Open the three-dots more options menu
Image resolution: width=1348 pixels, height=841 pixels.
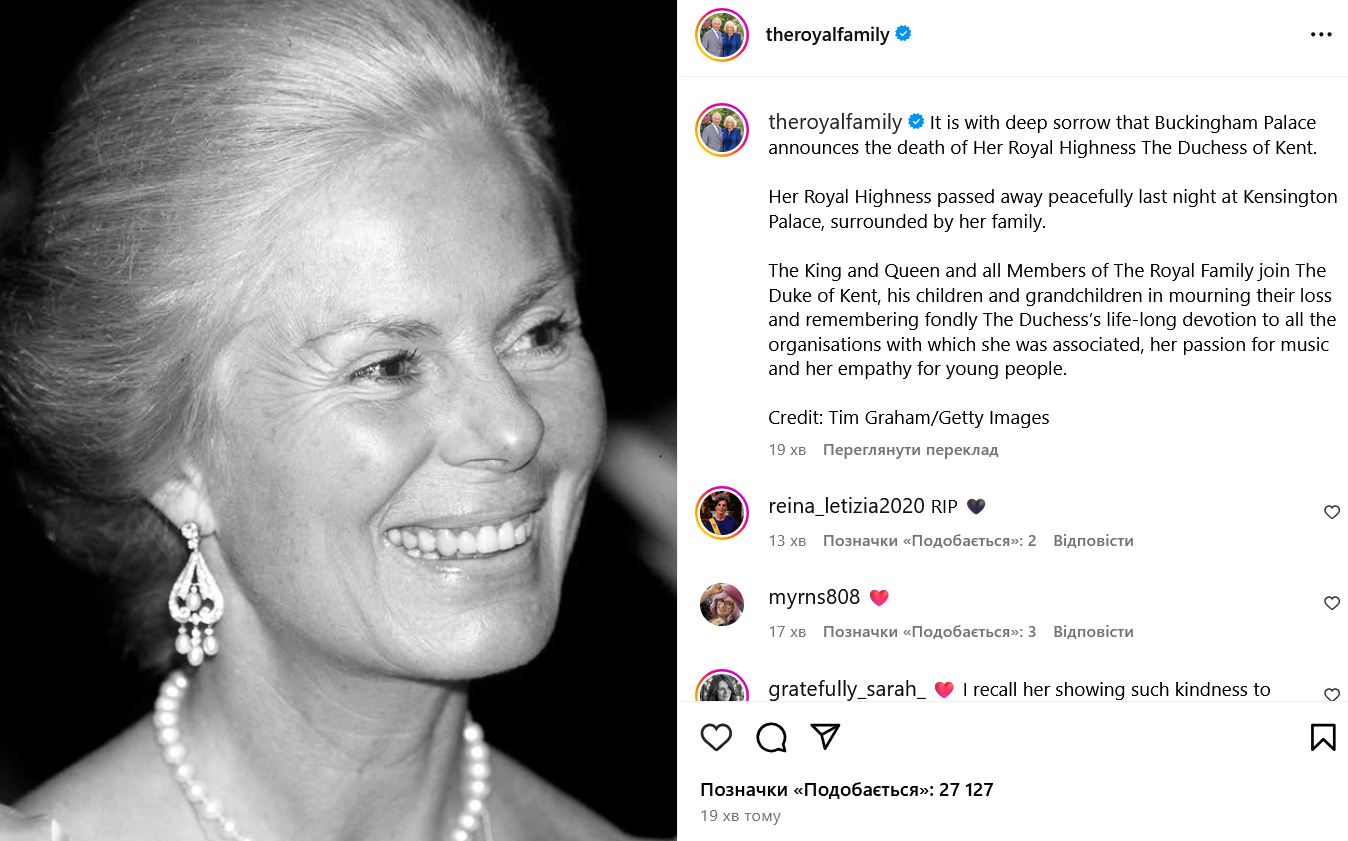click(x=1321, y=34)
